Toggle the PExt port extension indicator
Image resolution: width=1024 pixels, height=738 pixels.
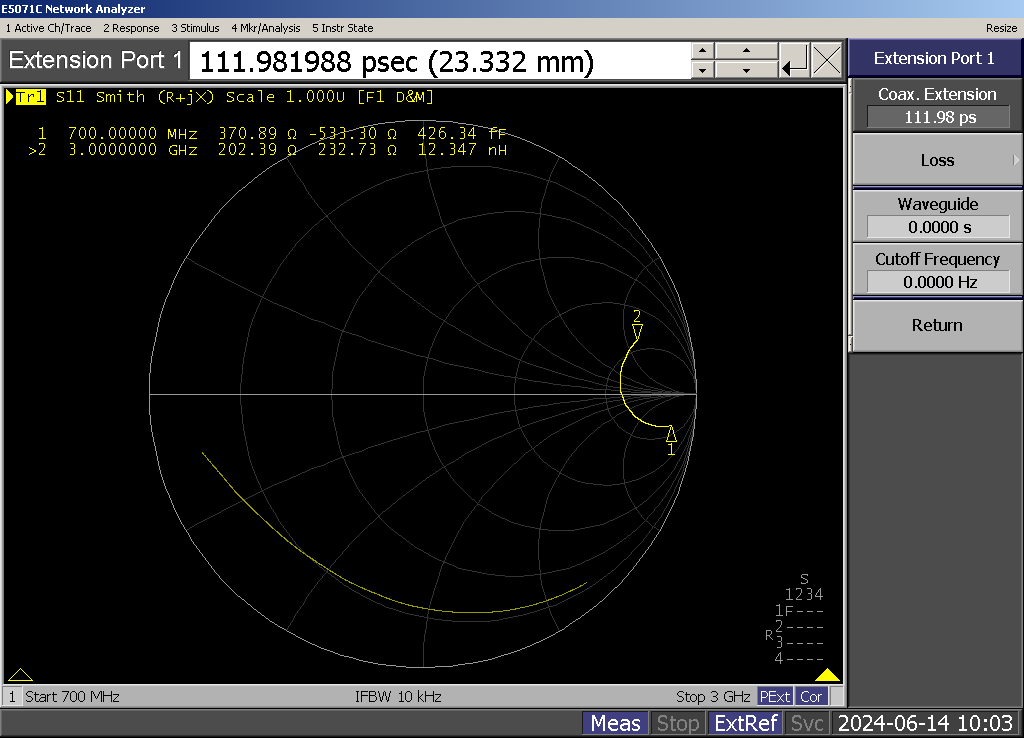point(774,696)
